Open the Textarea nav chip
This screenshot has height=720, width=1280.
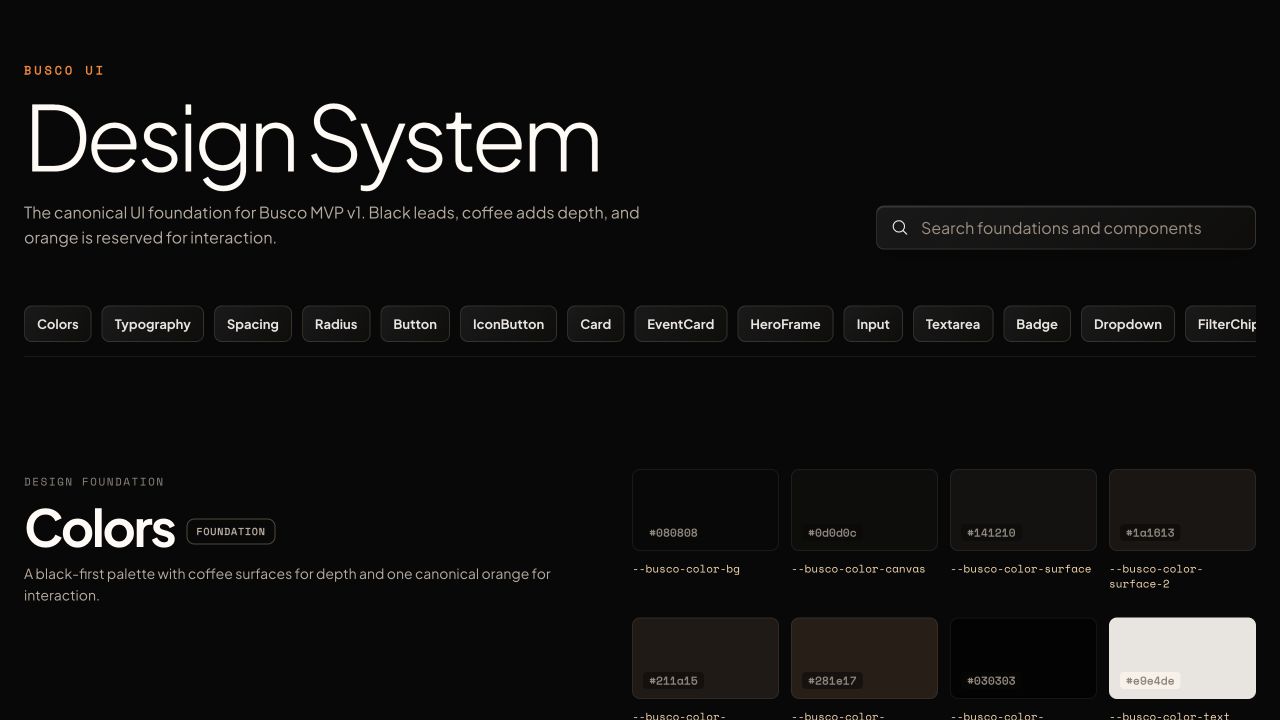(953, 324)
